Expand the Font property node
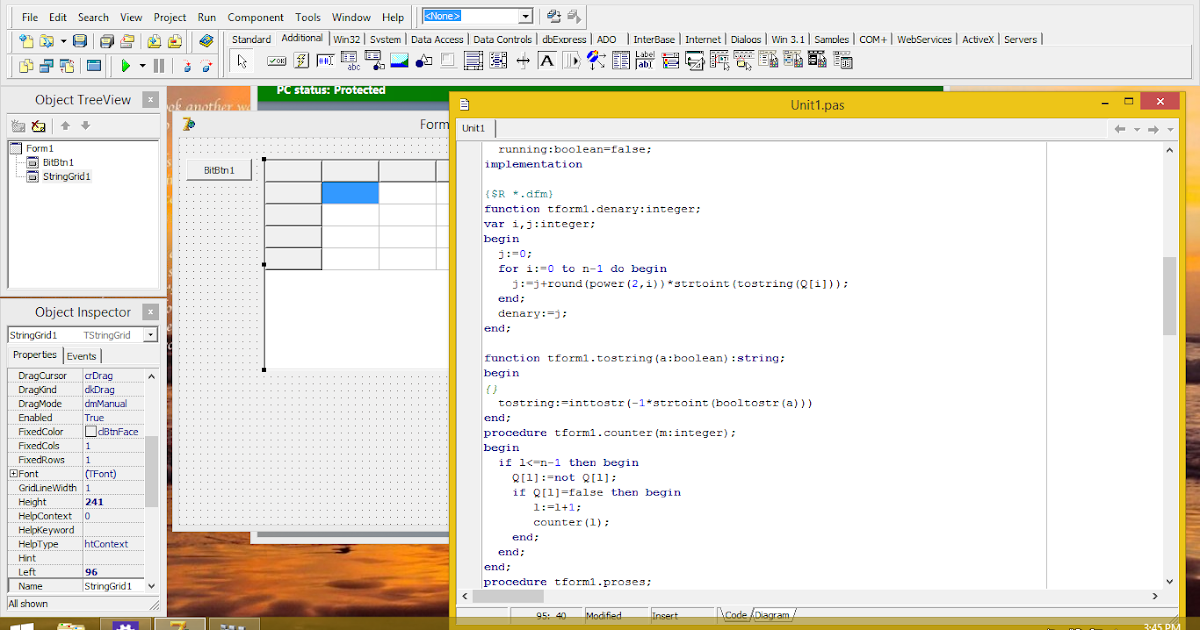This screenshot has width=1200, height=630. point(13,473)
